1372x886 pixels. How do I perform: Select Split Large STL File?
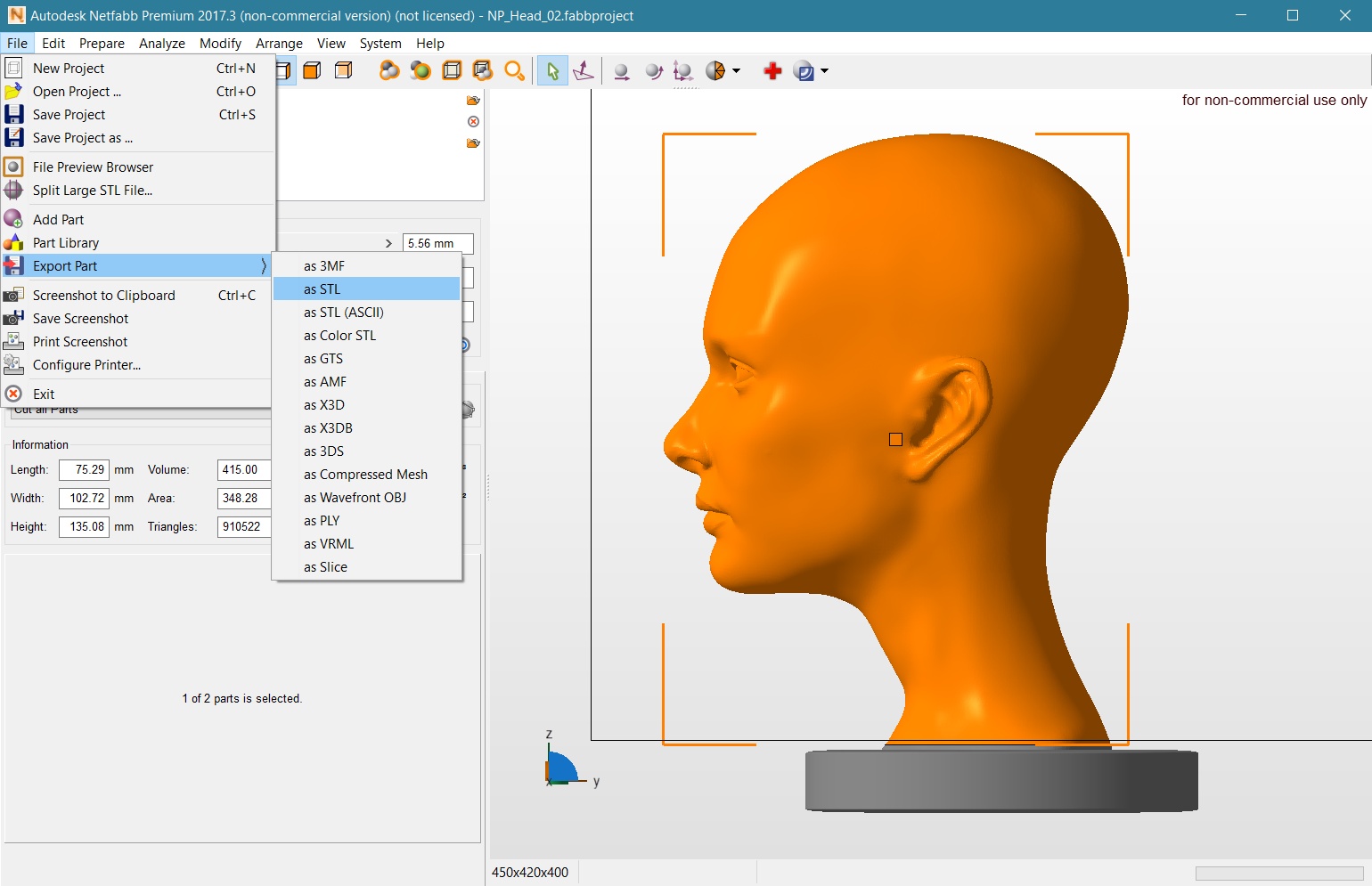pos(137,191)
